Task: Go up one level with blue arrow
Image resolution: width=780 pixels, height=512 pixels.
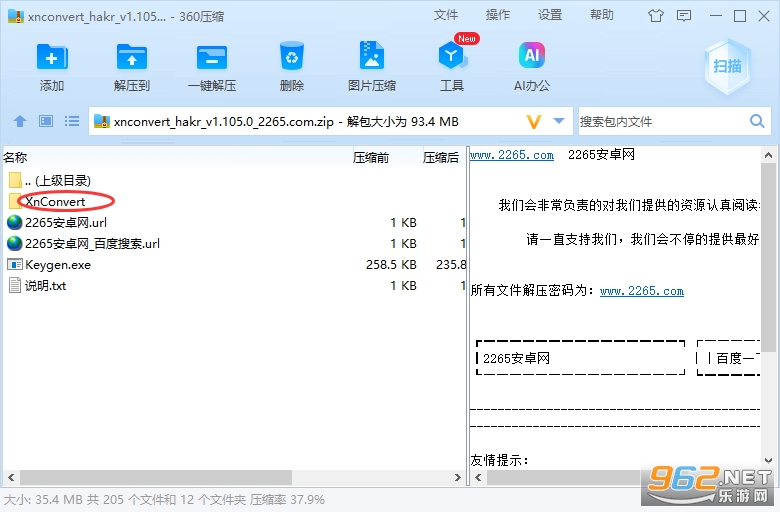Action: 20,121
